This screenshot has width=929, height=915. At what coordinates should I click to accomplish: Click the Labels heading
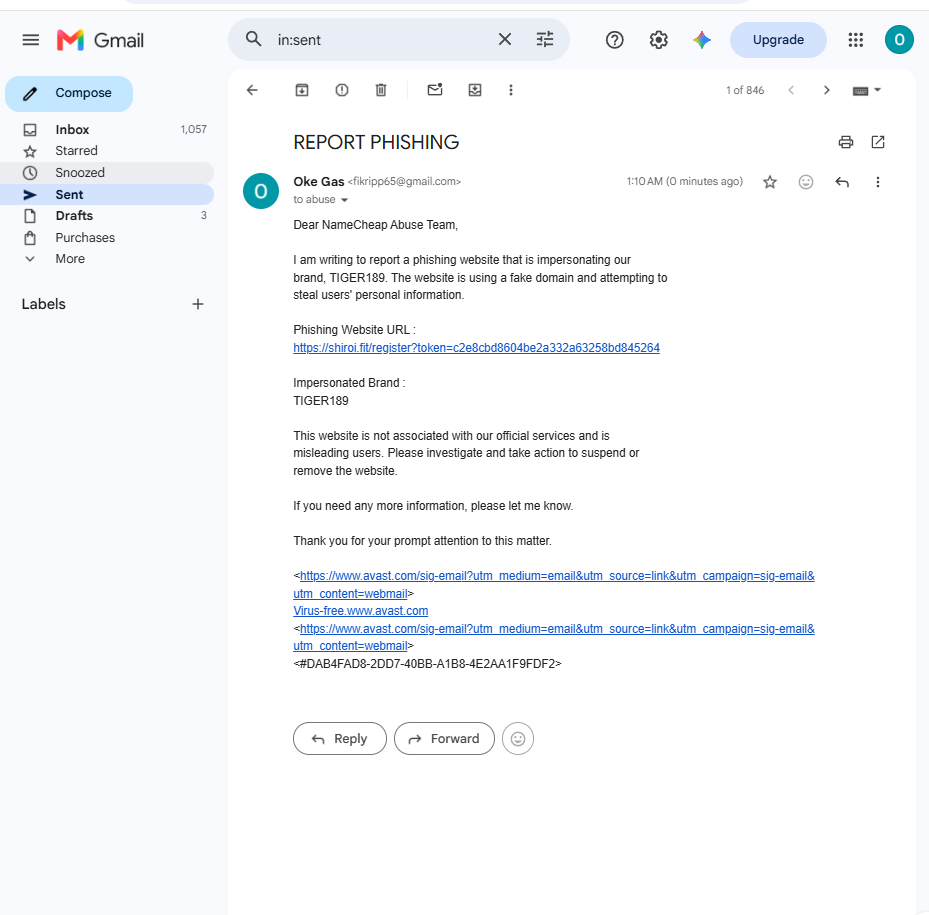point(44,304)
